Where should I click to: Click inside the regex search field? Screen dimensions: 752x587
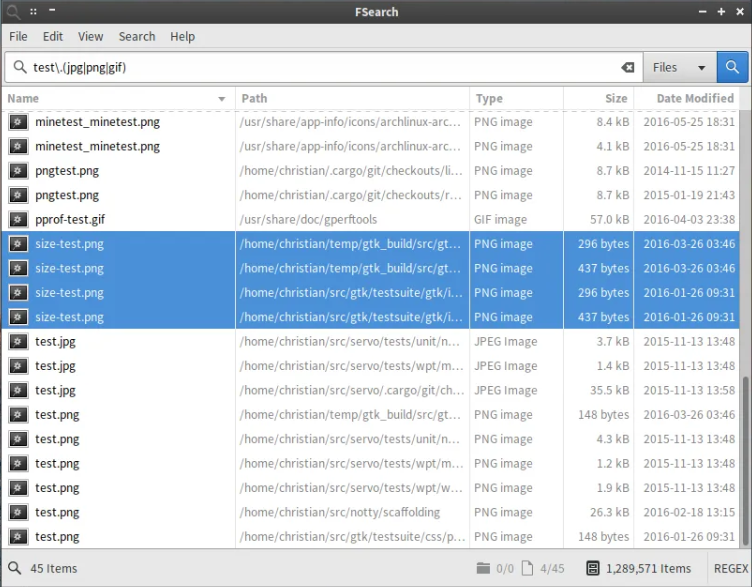click(x=324, y=67)
